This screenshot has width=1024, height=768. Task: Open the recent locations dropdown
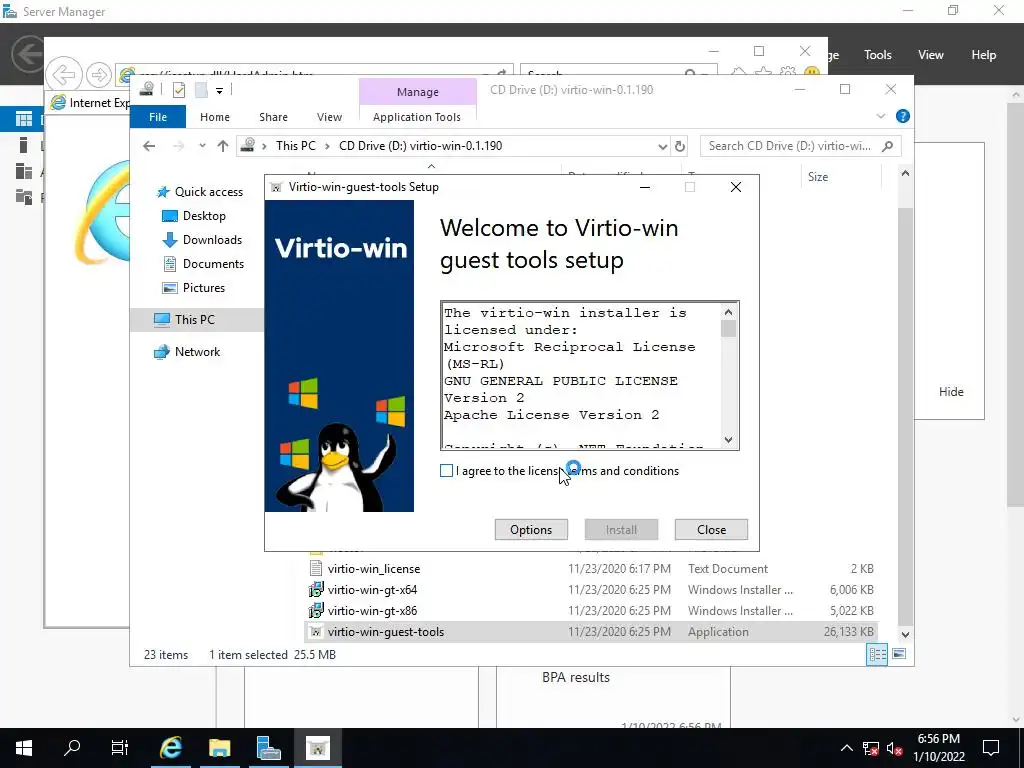click(x=202, y=146)
